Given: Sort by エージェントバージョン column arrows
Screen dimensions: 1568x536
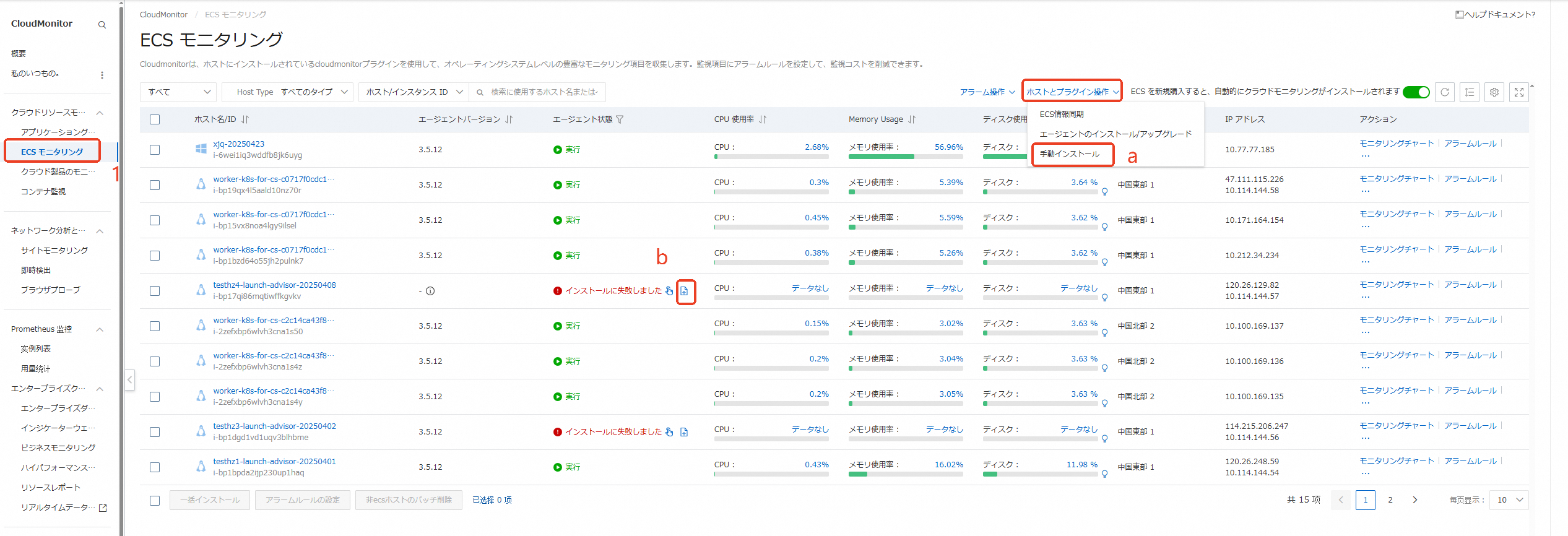Looking at the screenshot, I should tap(509, 119).
